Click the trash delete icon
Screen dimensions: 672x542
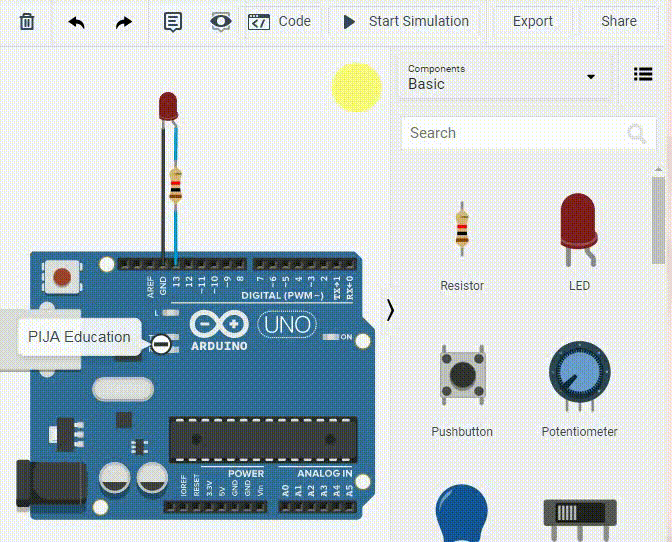(27, 21)
